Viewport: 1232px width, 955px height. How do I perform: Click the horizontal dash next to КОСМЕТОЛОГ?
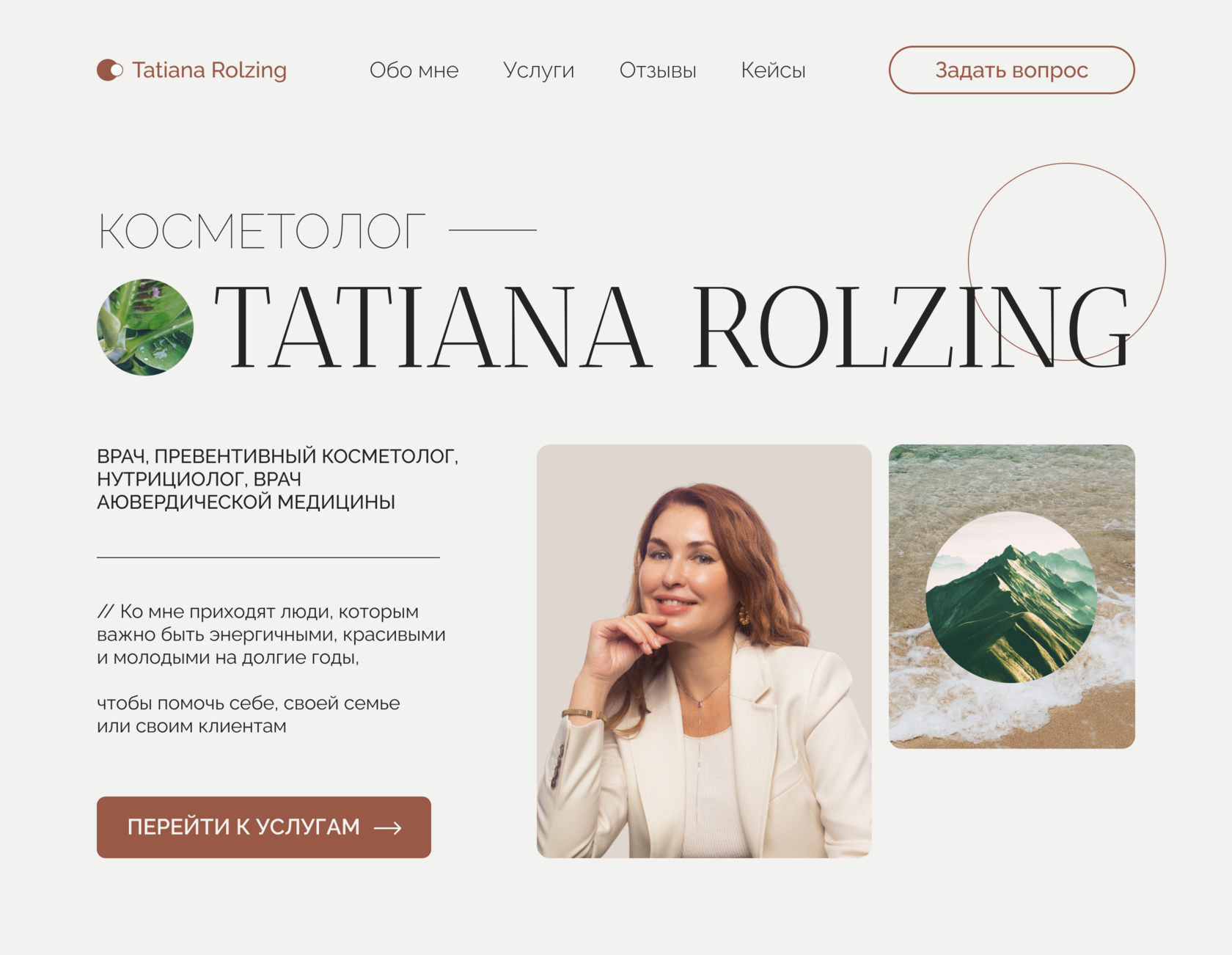click(x=493, y=230)
